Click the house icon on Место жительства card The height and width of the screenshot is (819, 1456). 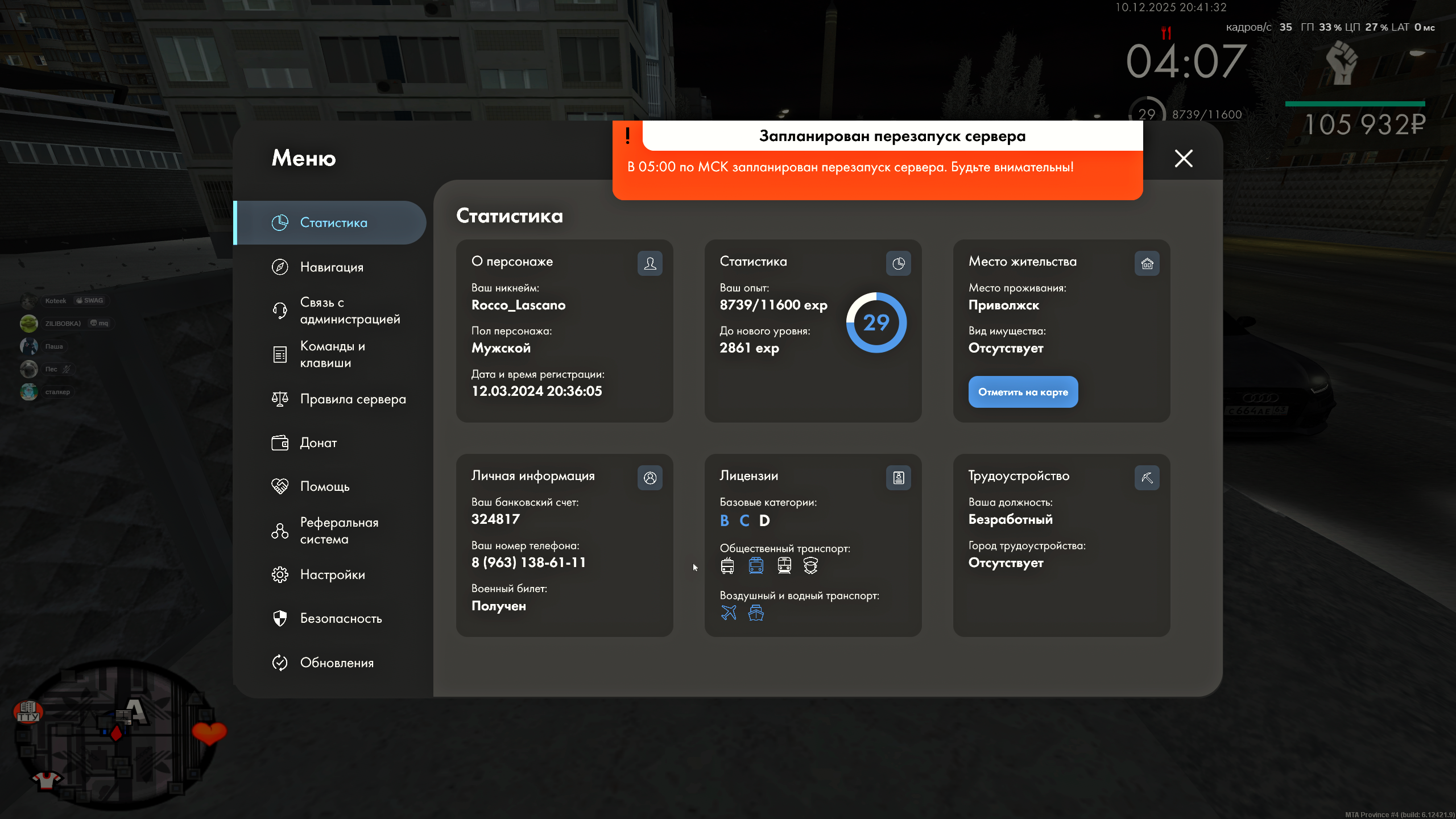click(1147, 263)
